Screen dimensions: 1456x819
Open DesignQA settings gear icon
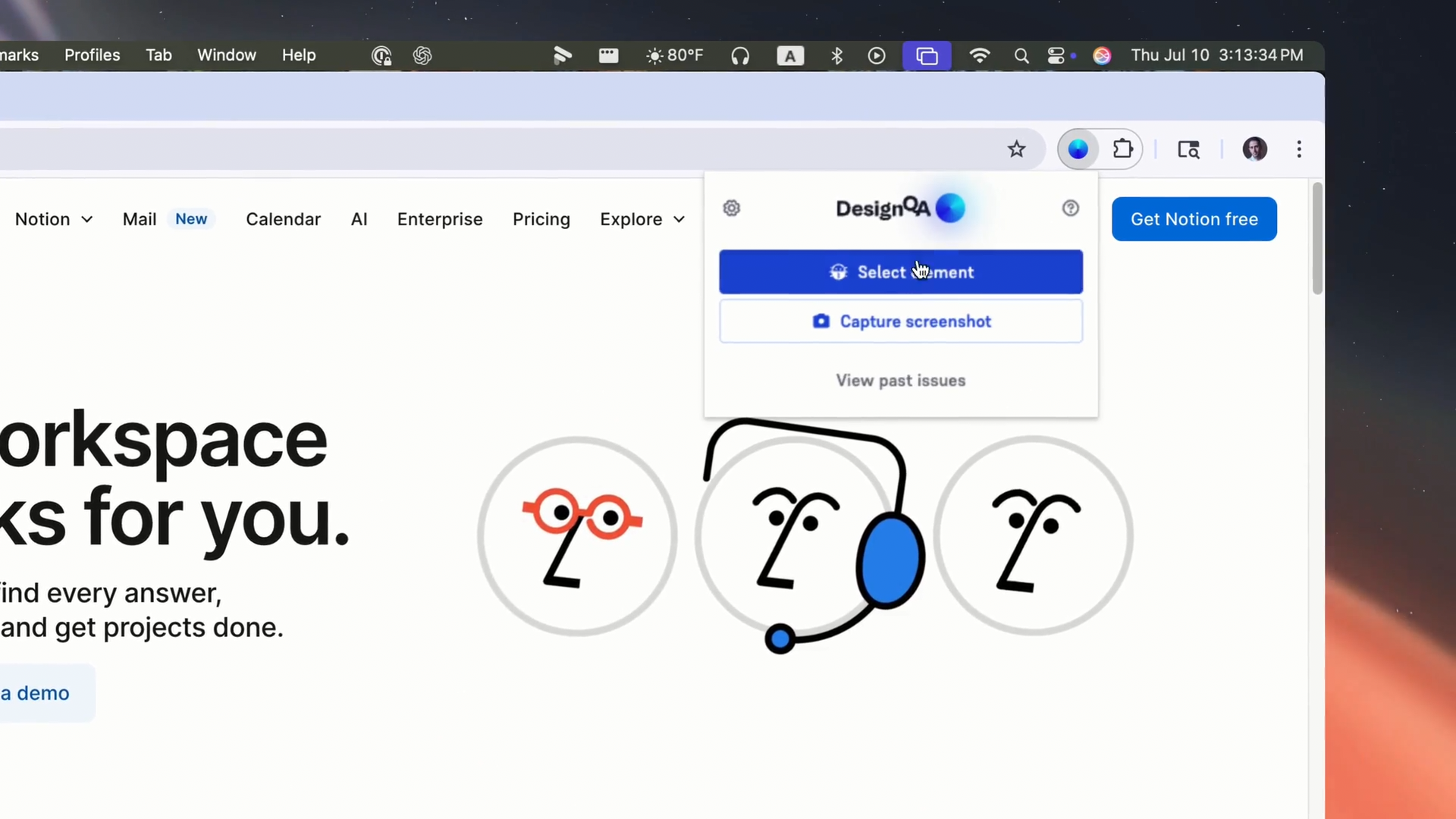731,208
